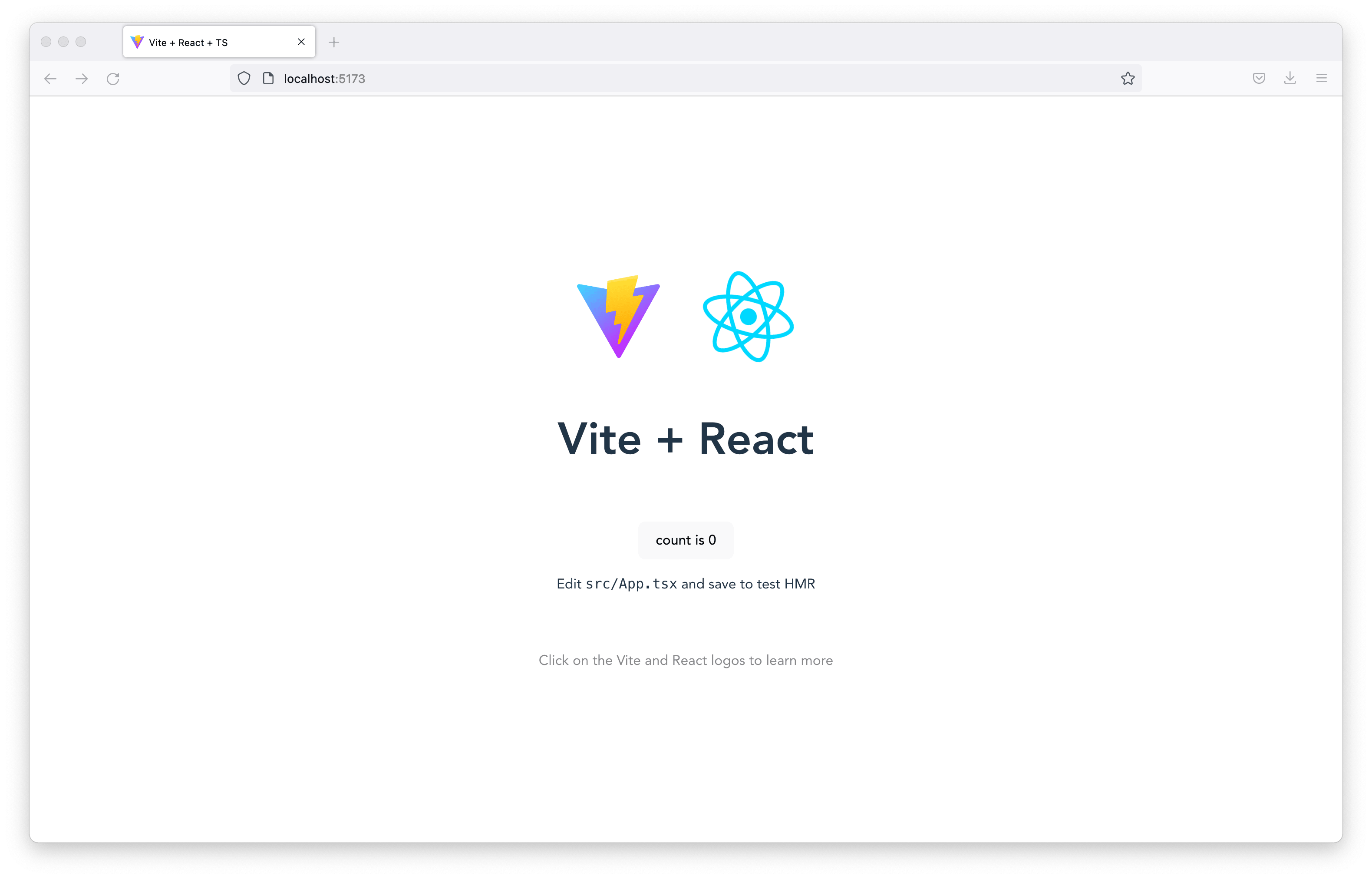Screen dimensions: 1372x879
Task: Open the tracking protection shield icon
Action: (244, 78)
